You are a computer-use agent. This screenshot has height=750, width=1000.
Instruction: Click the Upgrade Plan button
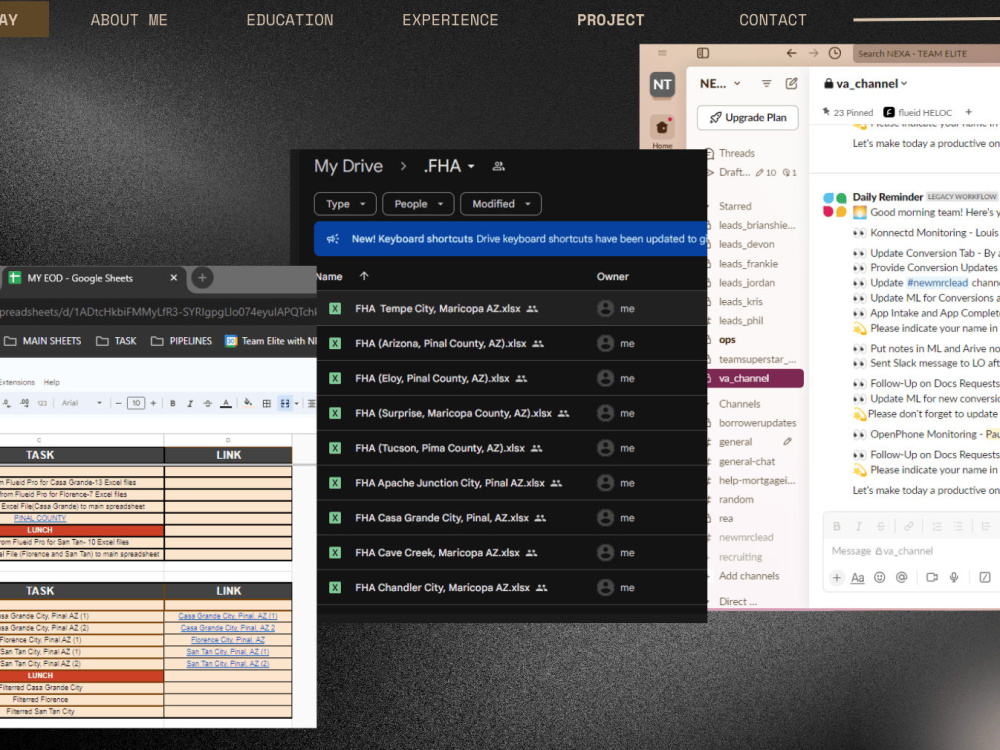[747, 117]
